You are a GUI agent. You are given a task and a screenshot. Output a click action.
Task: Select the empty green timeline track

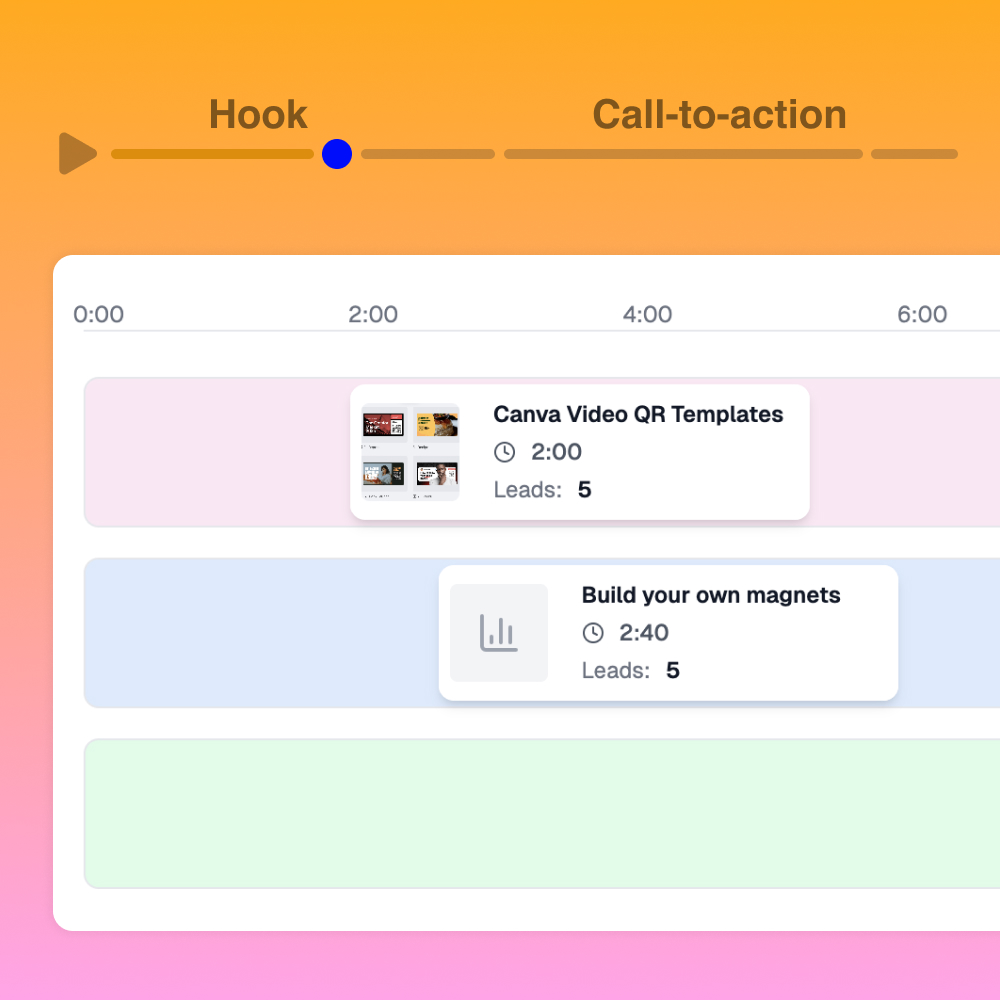point(540,813)
